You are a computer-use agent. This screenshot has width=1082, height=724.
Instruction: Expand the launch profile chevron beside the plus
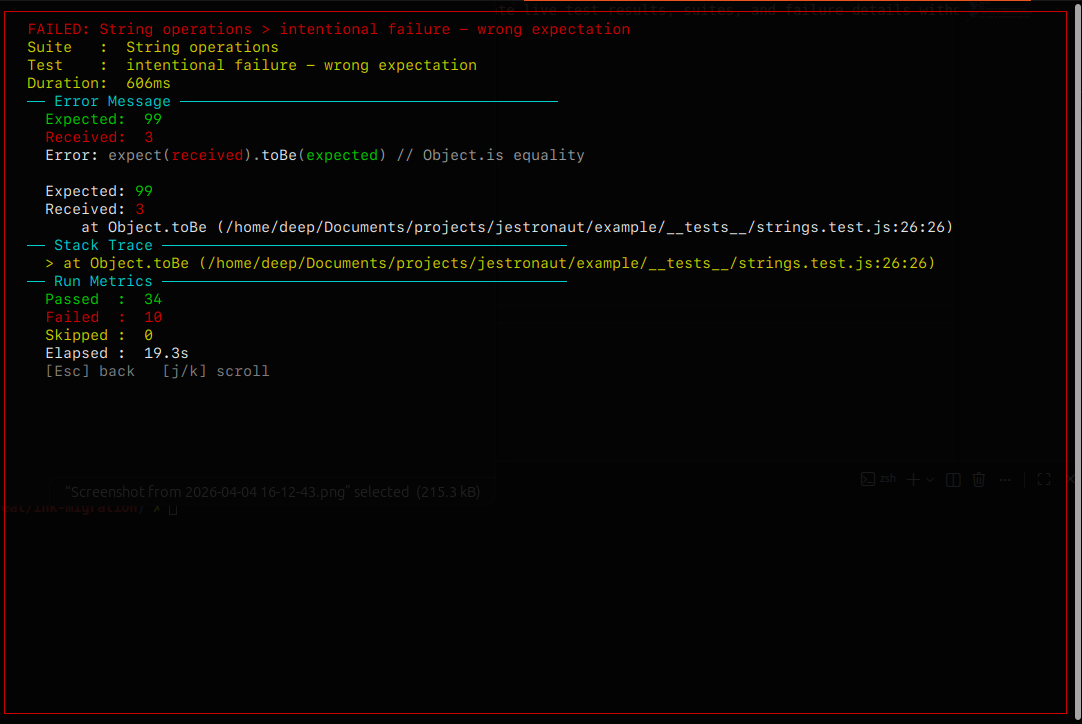coord(930,480)
